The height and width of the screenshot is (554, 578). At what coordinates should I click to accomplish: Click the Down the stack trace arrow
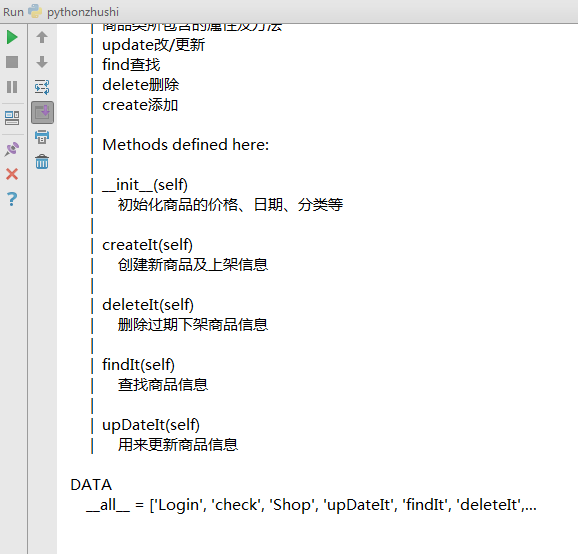[x=42, y=62]
